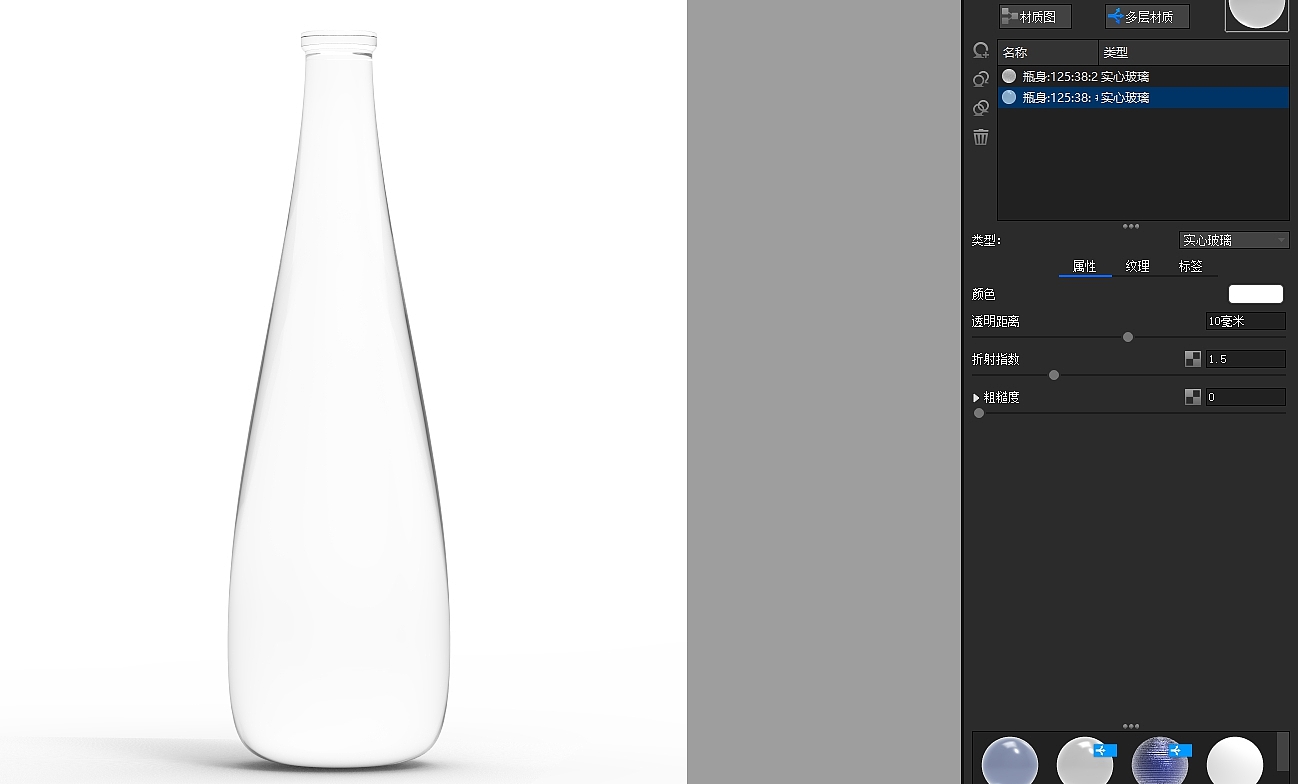This screenshot has width=1298, height=784.
Task: Click the 折射指数 slider handle
Action: 1053,375
